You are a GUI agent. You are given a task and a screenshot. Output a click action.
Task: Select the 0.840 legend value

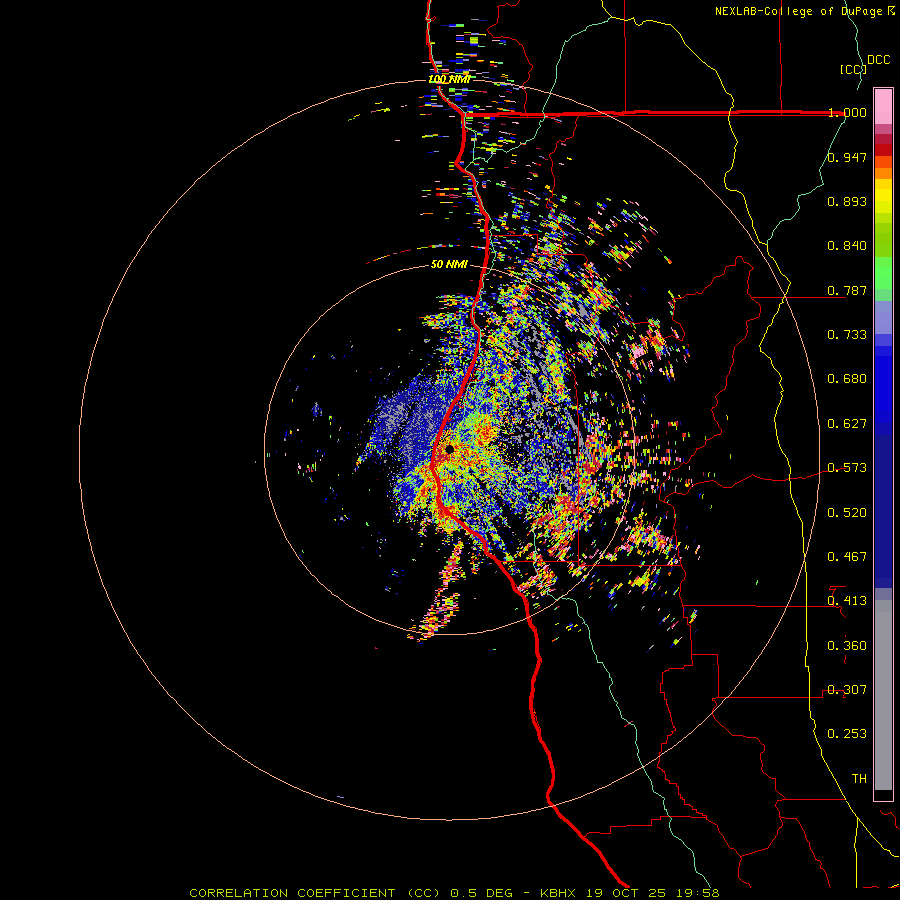(847, 246)
